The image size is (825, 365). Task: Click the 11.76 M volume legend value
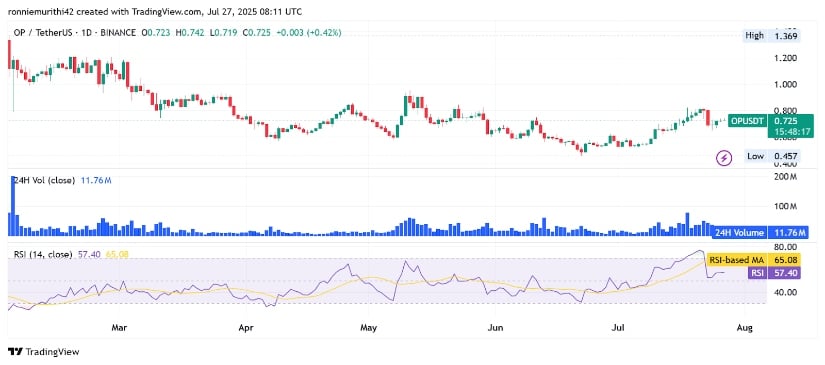tap(95, 180)
